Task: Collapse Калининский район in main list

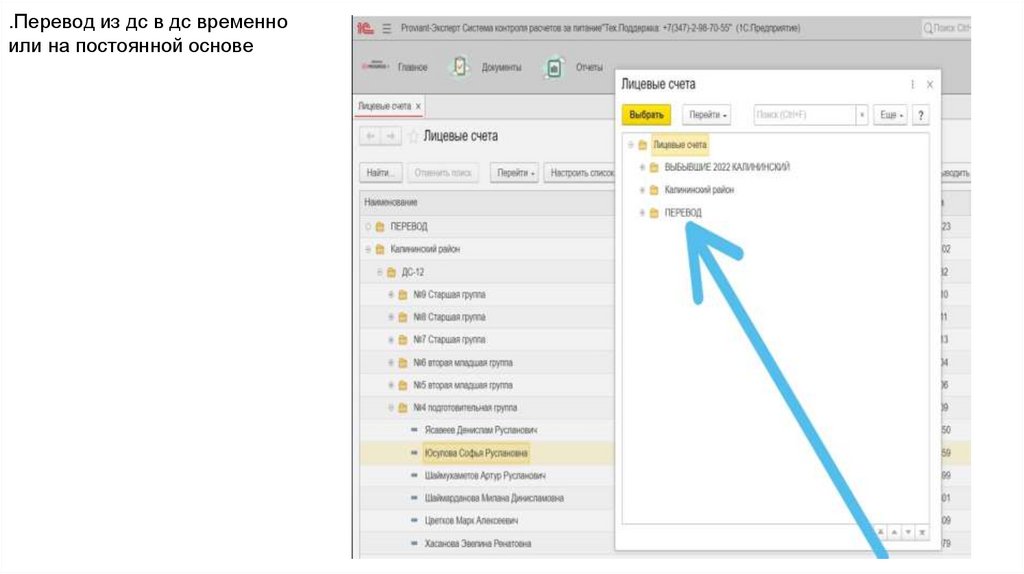Action: click(x=368, y=249)
